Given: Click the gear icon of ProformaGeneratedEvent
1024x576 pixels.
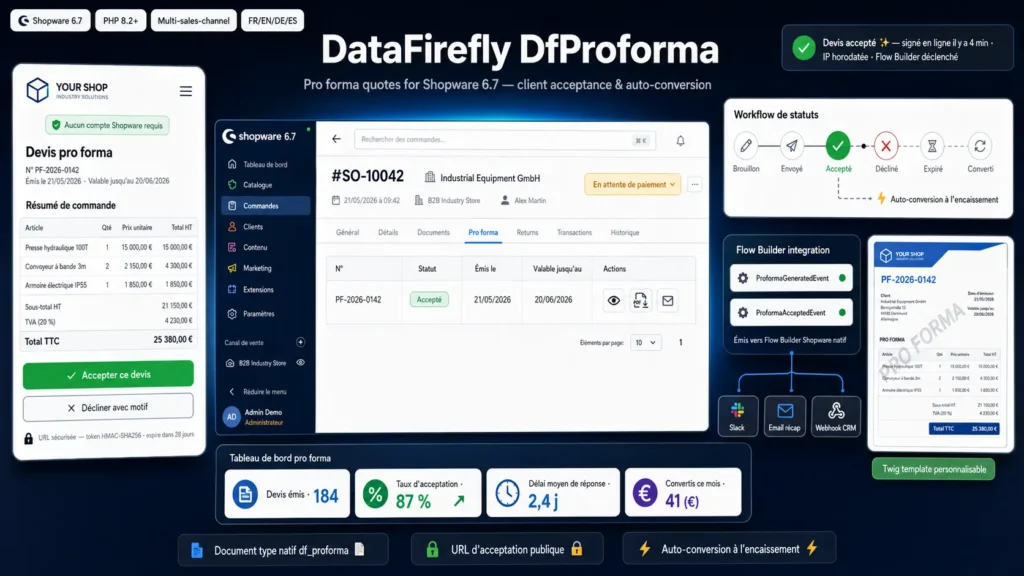Looking at the screenshot, I should pos(743,278).
